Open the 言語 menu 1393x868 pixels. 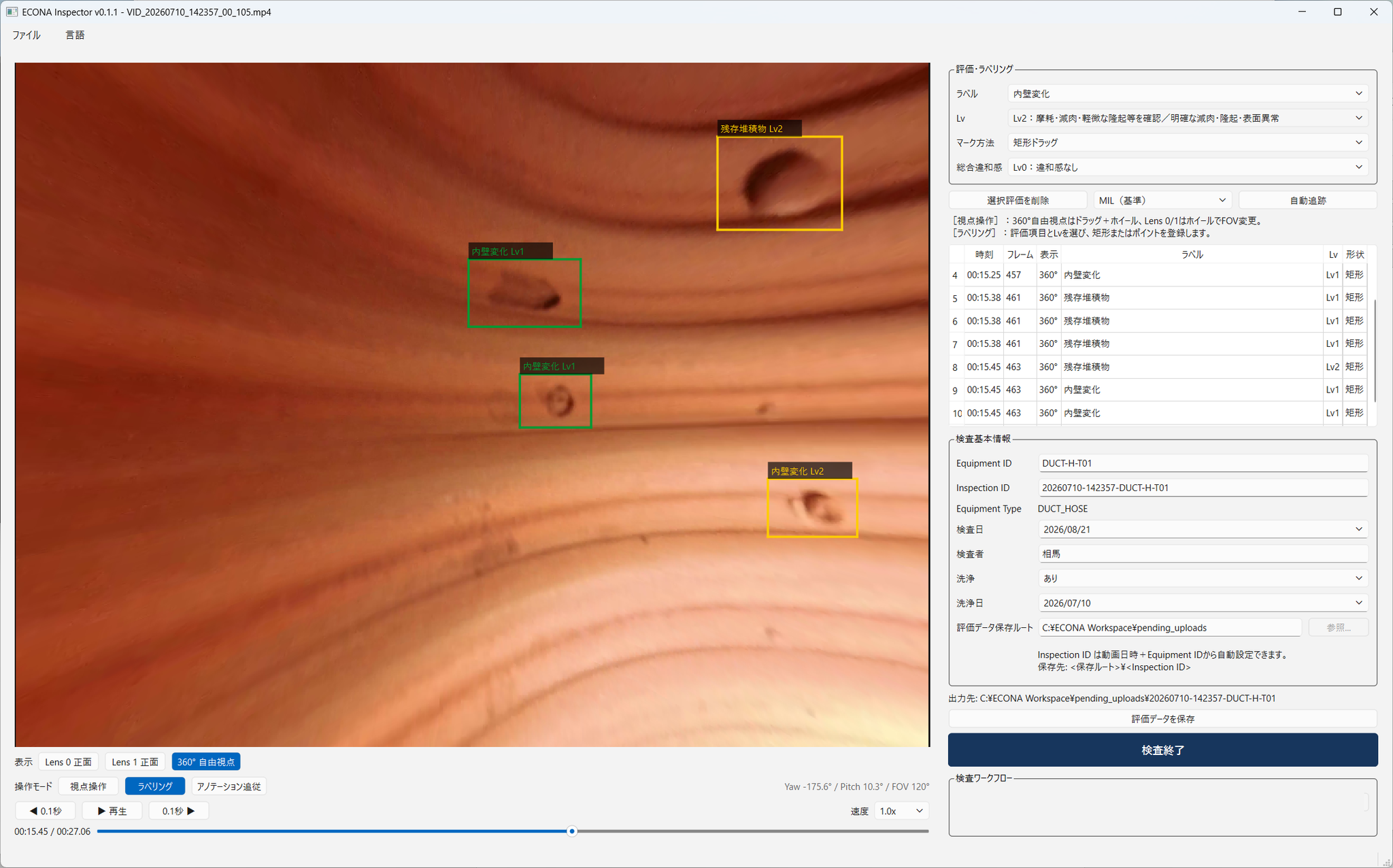(x=75, y=35)
